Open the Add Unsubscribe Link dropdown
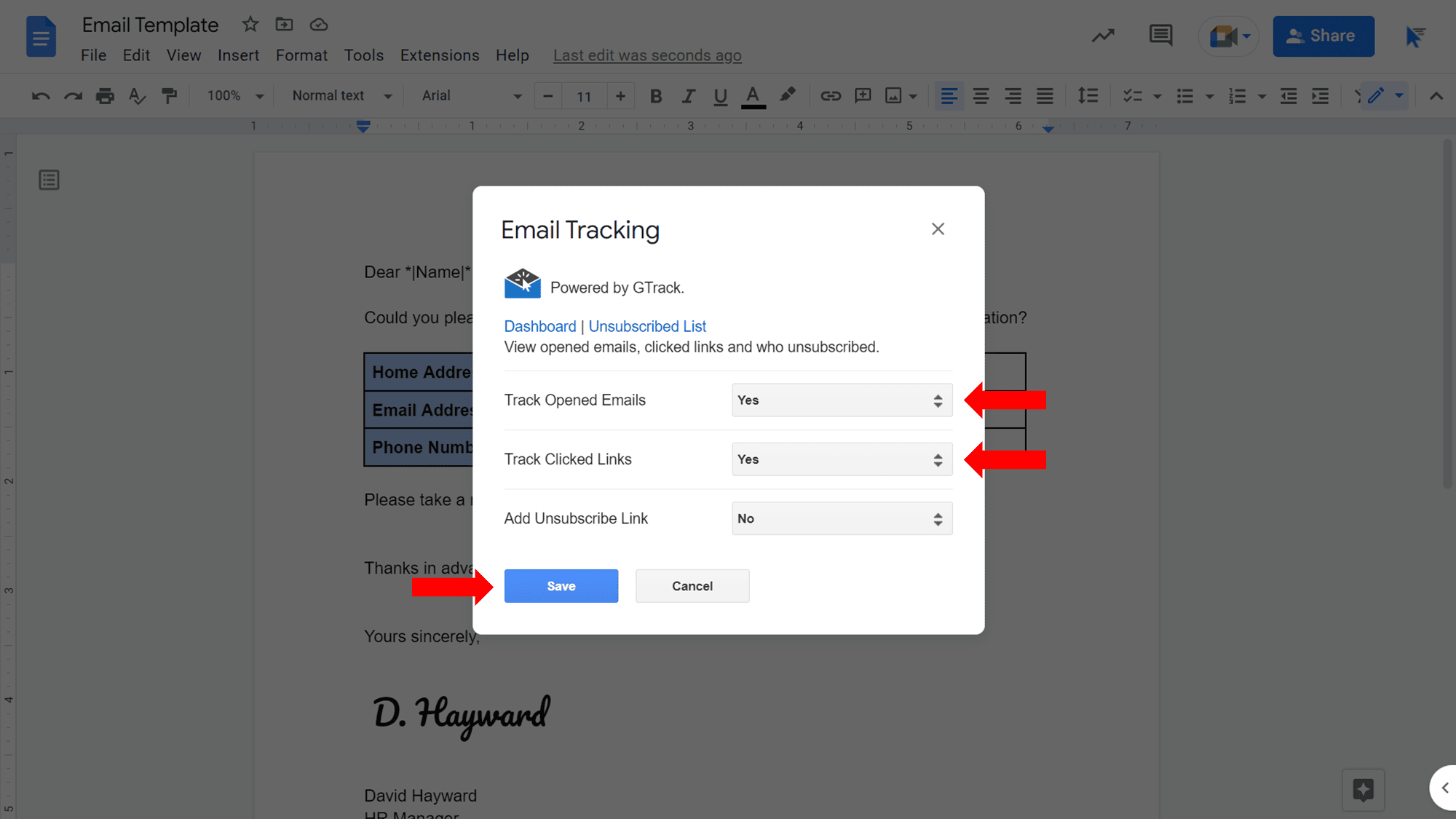Image resolution: width=1456 pixels, height=819 pixels. pos(842,518)
